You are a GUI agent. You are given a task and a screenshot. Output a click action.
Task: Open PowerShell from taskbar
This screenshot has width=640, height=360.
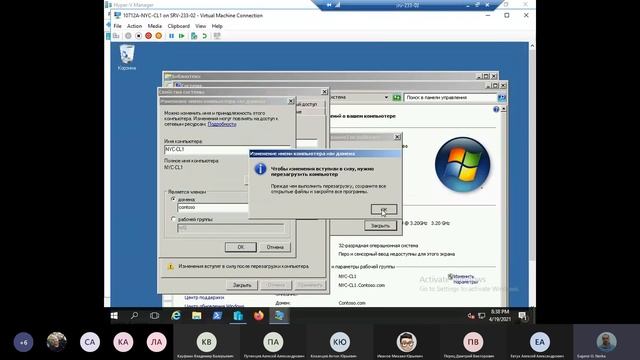(x=217, y=316)
